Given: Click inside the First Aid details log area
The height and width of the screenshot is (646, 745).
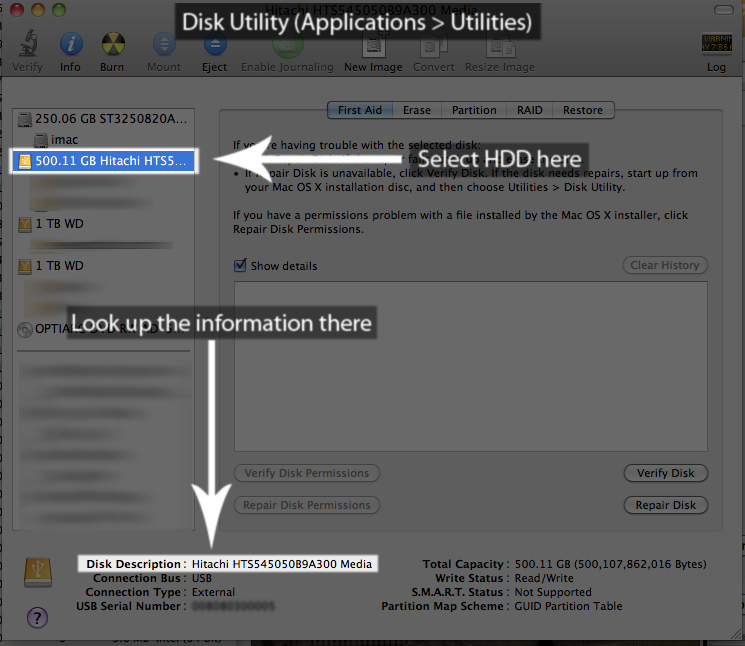Looking at the screenshot, I should click(470, 366).
